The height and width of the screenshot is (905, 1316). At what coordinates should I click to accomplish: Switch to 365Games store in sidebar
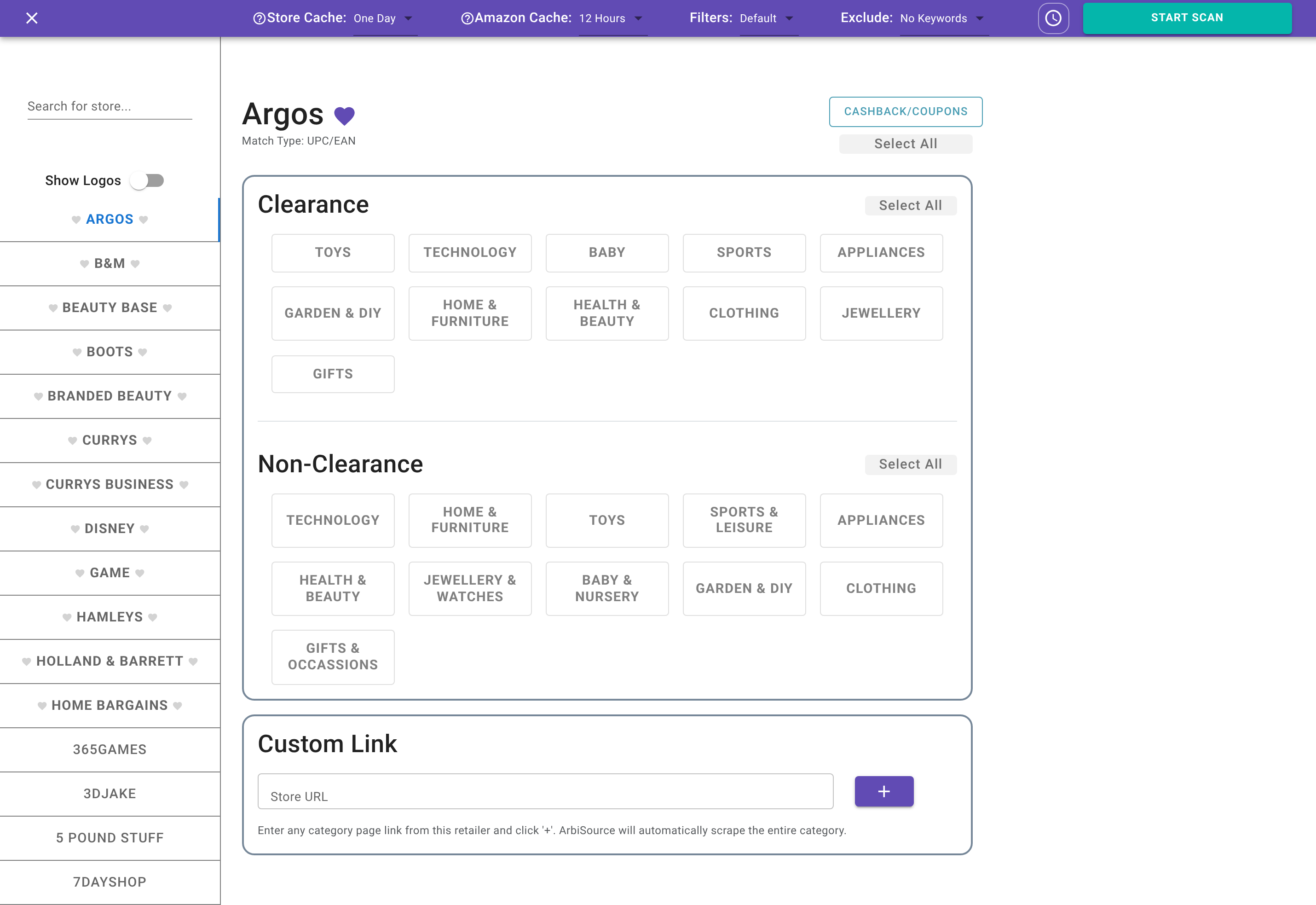pos(110,749)
